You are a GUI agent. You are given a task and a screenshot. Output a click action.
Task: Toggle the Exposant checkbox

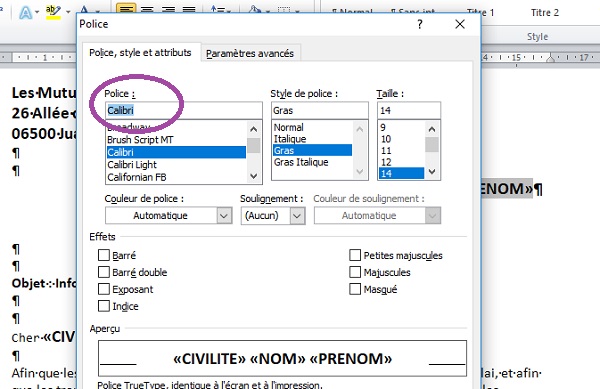(x=104, y=289)
